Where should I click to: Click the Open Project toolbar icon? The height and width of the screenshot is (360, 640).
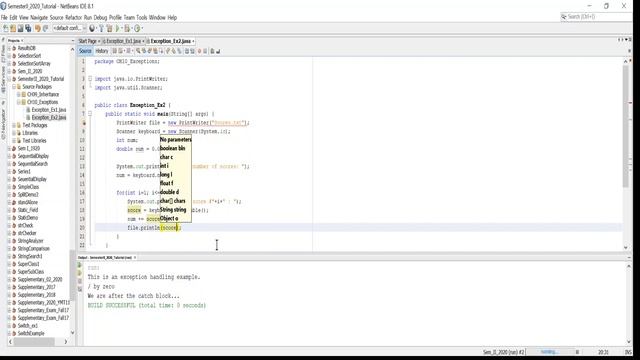20,28
